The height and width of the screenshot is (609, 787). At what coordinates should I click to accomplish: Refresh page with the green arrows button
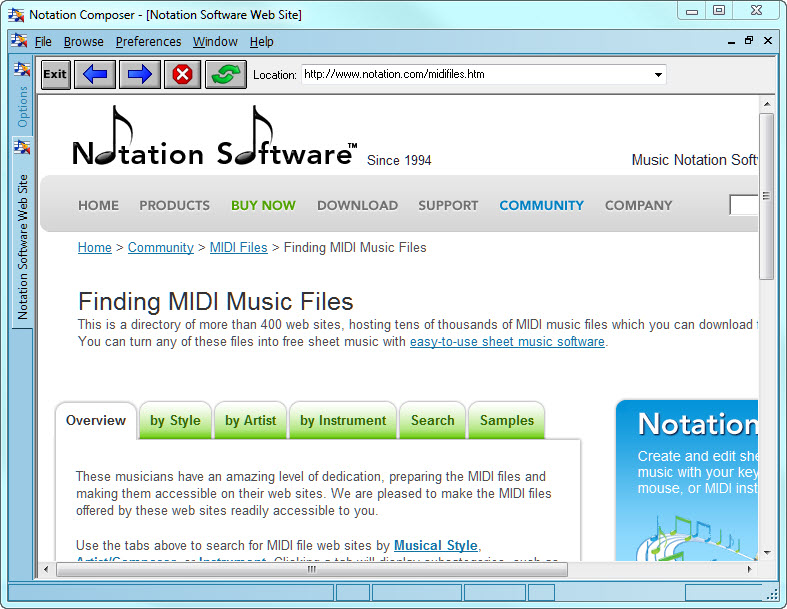point(226,74)
